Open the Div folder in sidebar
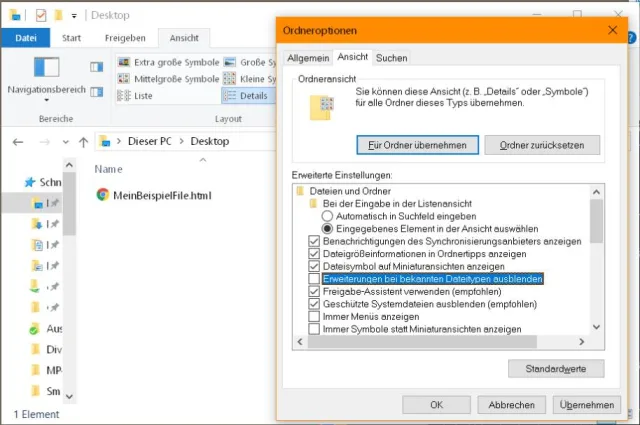 pyautogui.click(x=46, y=349)
